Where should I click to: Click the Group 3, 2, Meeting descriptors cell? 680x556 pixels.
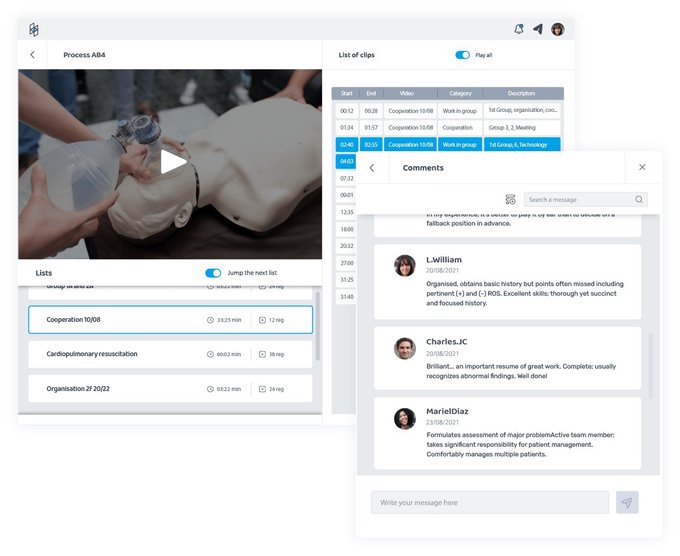coord(522,128)
